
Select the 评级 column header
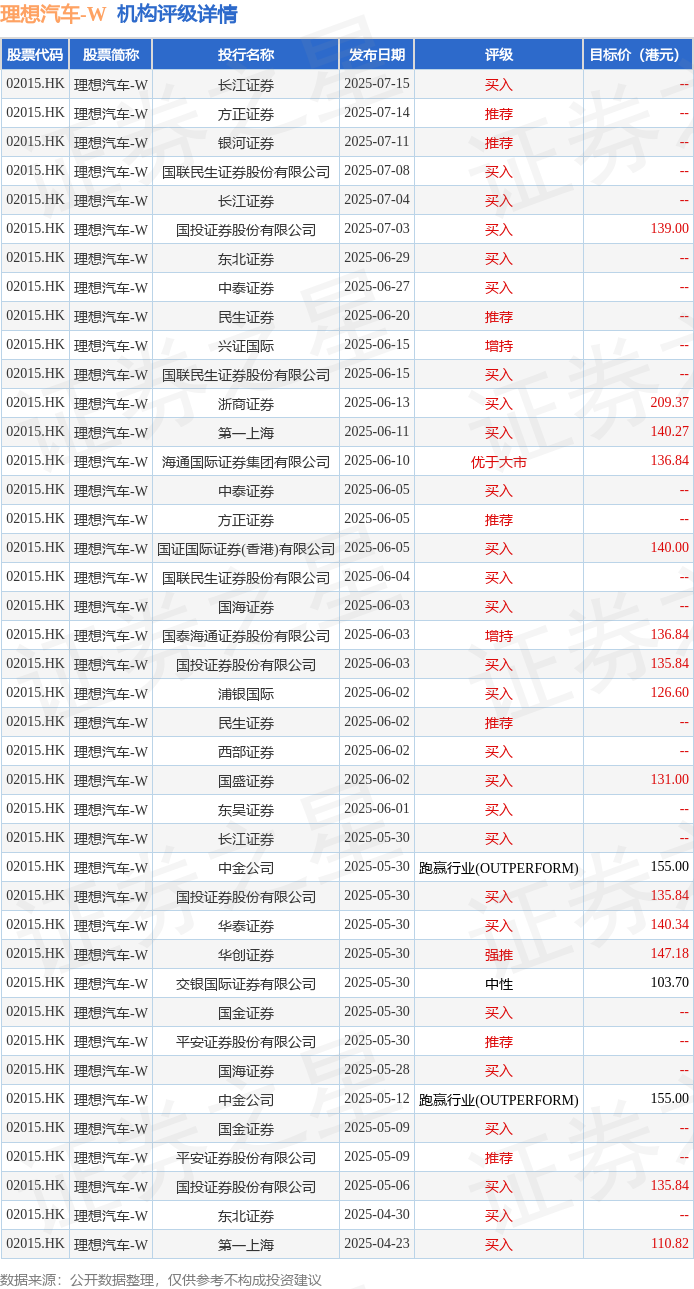[498, 55]
